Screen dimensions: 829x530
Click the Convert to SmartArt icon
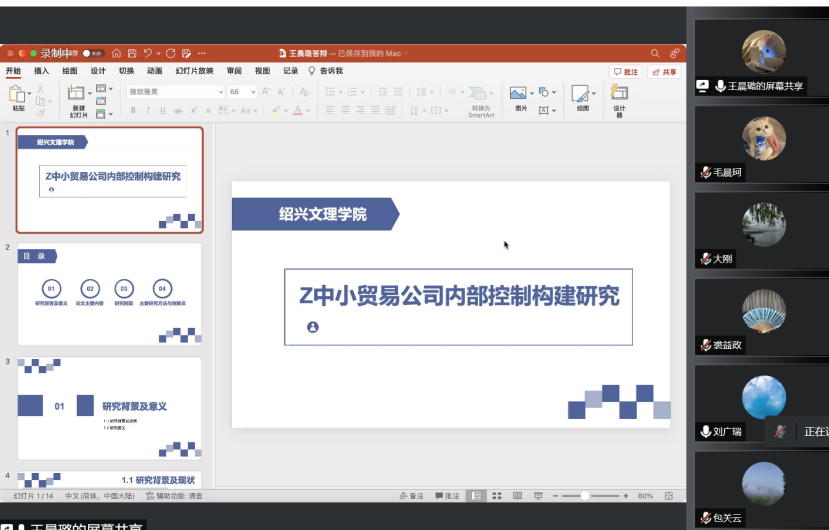pyautogui.click(x=477, y=93)
